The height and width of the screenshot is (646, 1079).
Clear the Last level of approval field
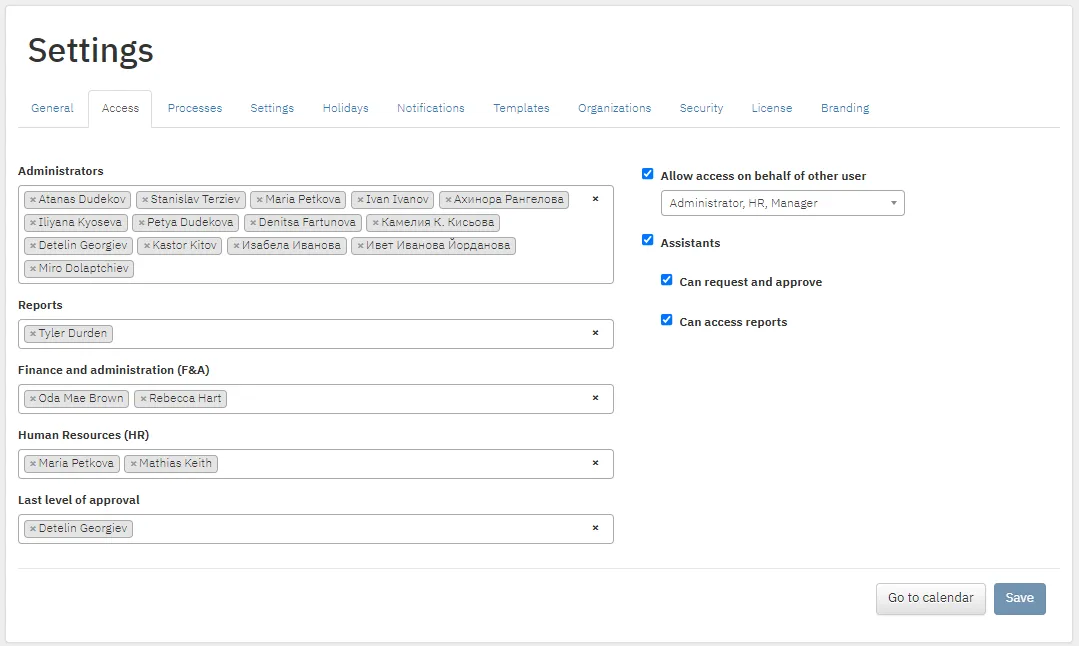pos(595,528)
